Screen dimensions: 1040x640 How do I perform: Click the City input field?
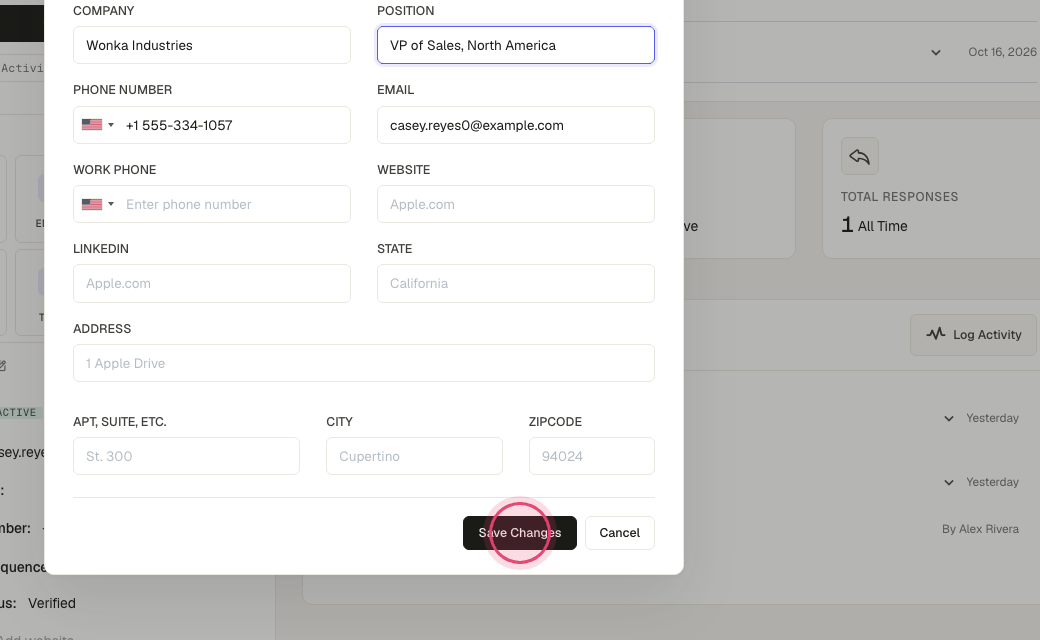pyautogui.click(x=414, y=456)
